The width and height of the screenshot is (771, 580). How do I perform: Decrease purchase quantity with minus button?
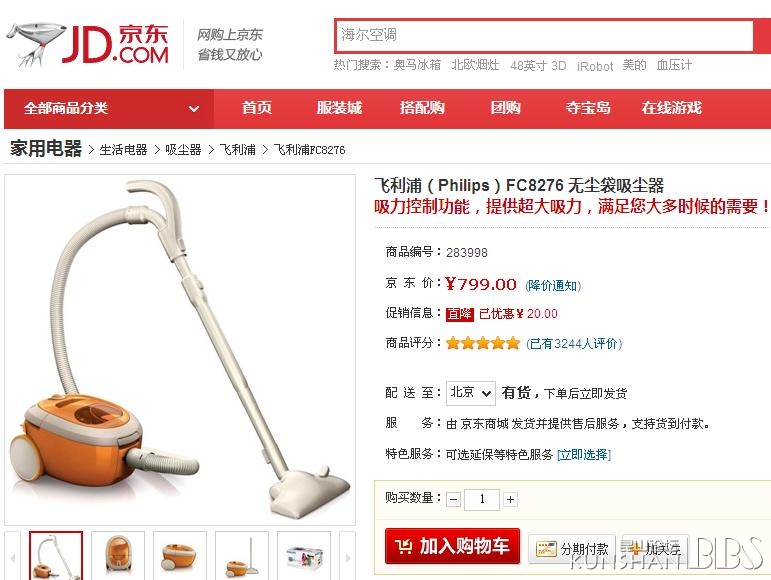pyautogui.click(x=453, y=500)
